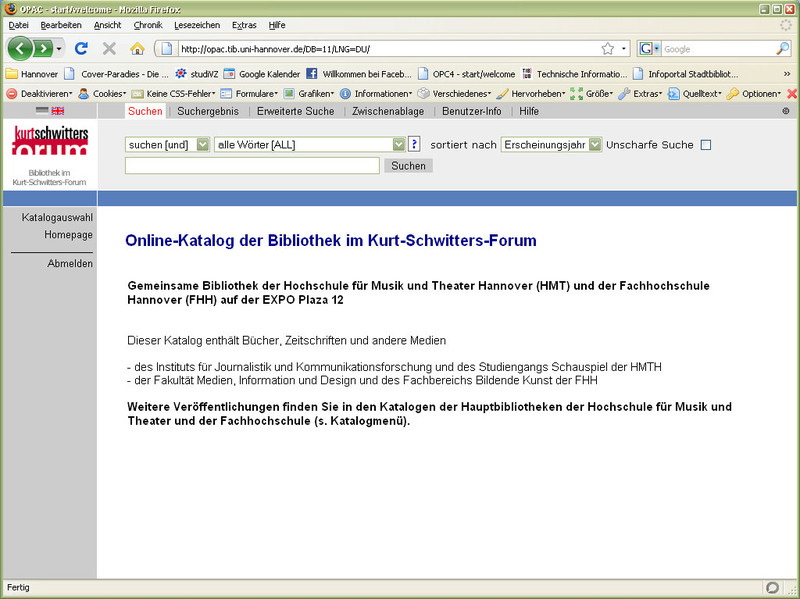
Task: Open the alle Wörter [ALL] dropdown
Action: [310, 145]
